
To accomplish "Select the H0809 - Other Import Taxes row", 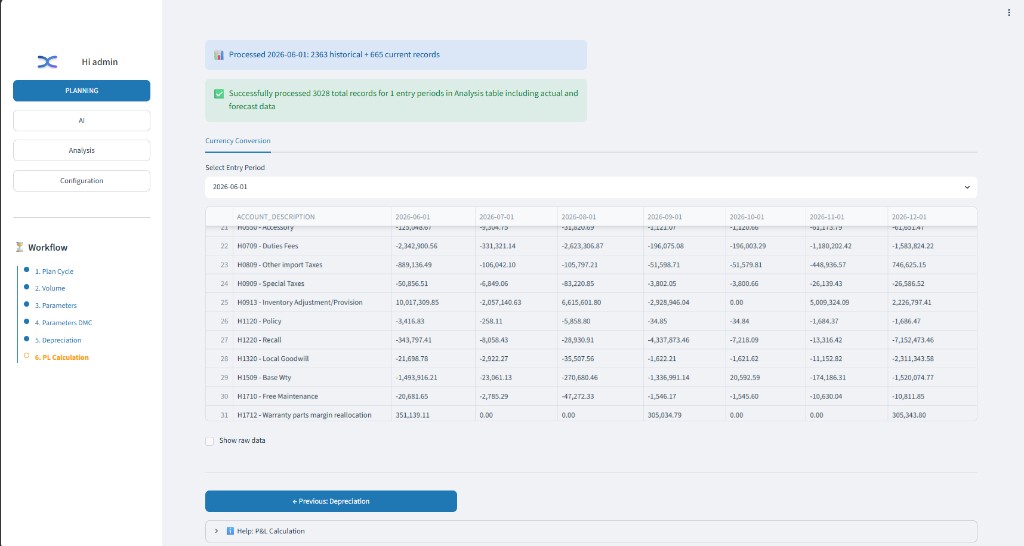I will coord(591,265).
